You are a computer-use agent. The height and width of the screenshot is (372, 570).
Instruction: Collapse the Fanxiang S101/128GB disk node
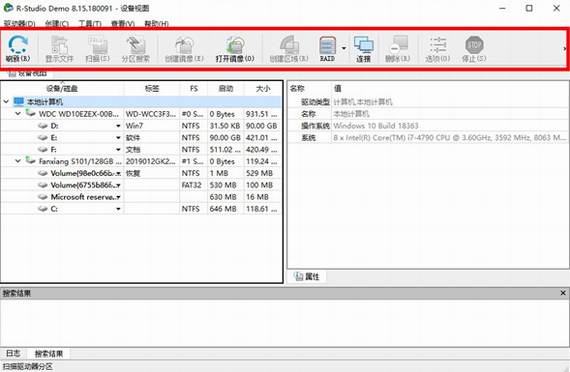[x=18, y=161]
